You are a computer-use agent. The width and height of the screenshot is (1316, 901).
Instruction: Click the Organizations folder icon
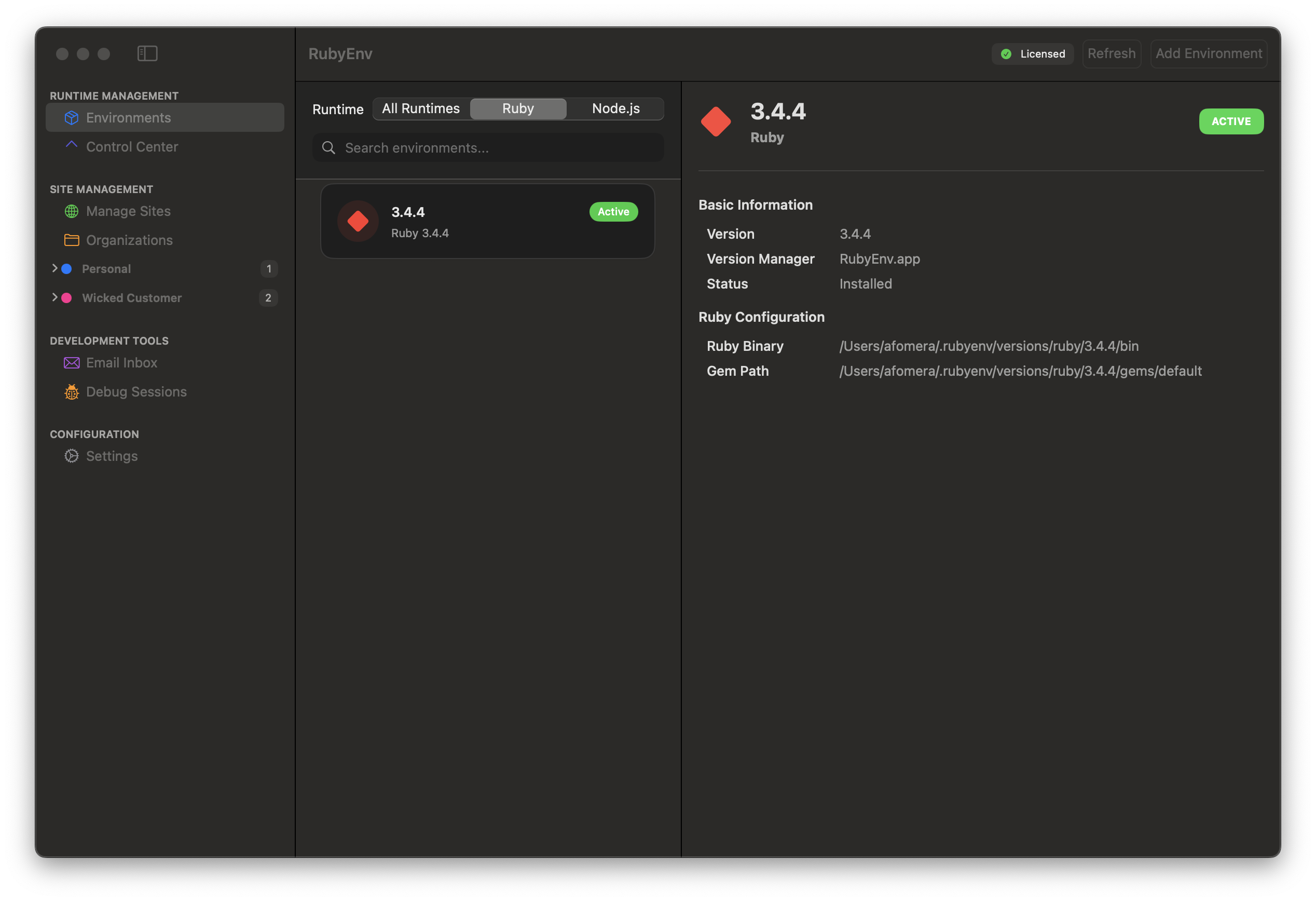[x=71, y=240]
